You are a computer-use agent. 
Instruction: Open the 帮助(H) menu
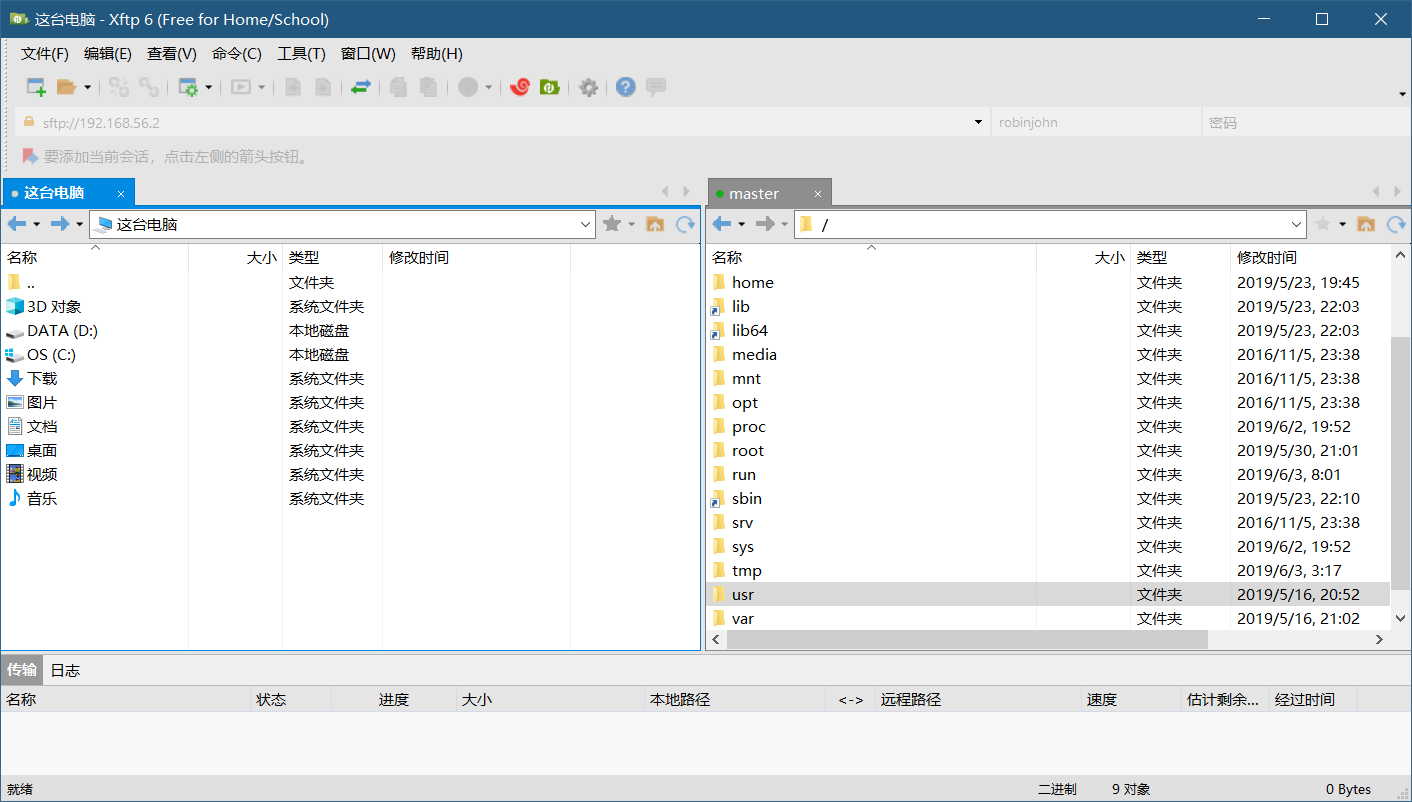[x=437, y=54]
